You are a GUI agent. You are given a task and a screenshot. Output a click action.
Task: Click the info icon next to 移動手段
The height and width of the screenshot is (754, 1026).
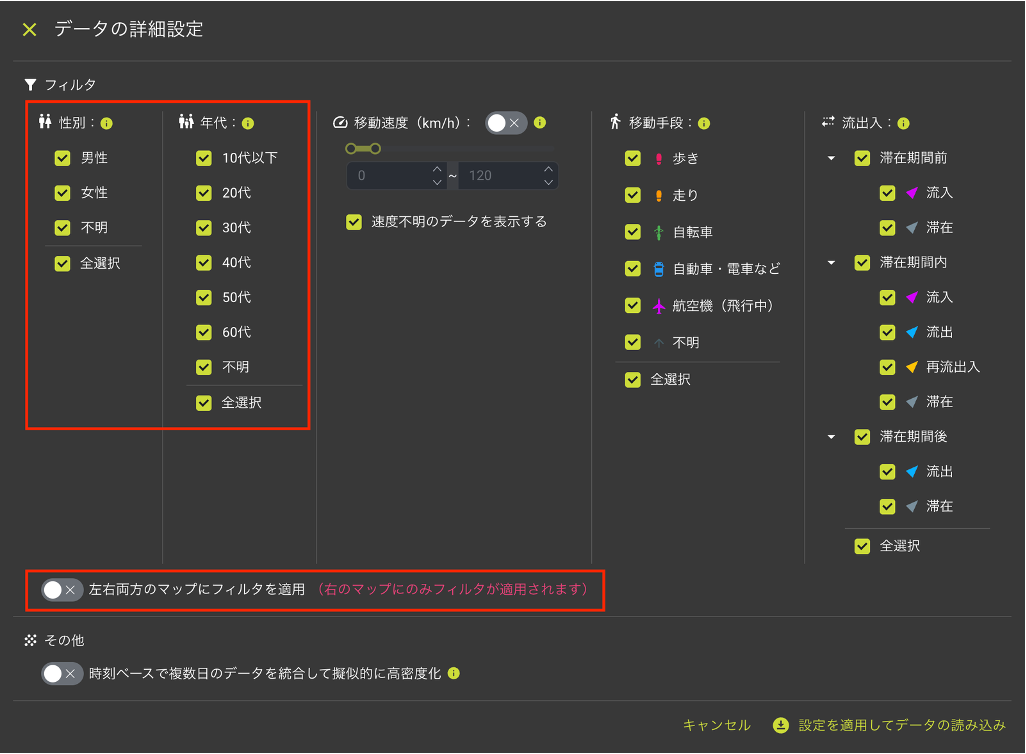pyautogui.click(x=704, y=124)
